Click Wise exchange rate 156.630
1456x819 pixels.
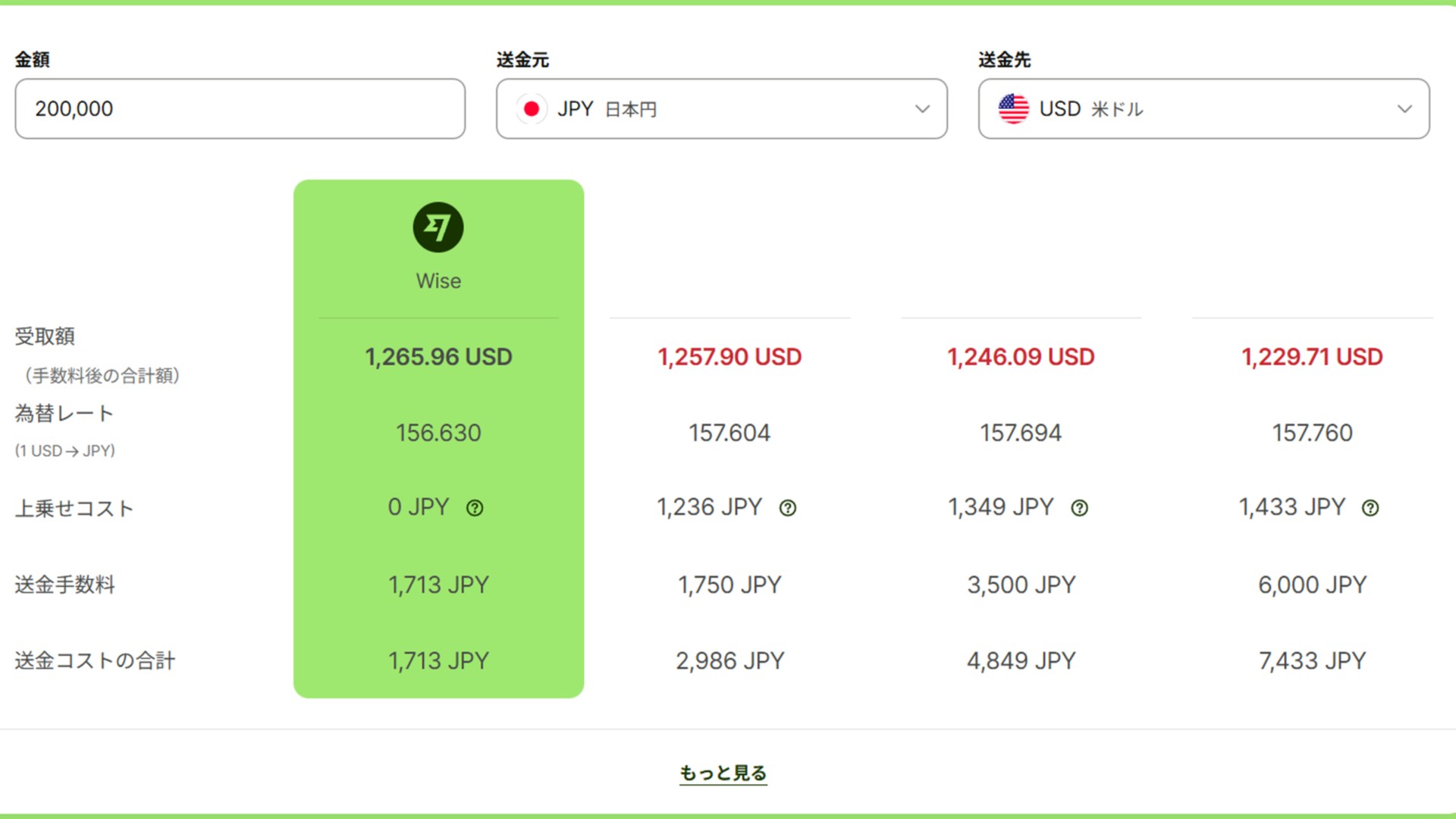pos(438,433)
